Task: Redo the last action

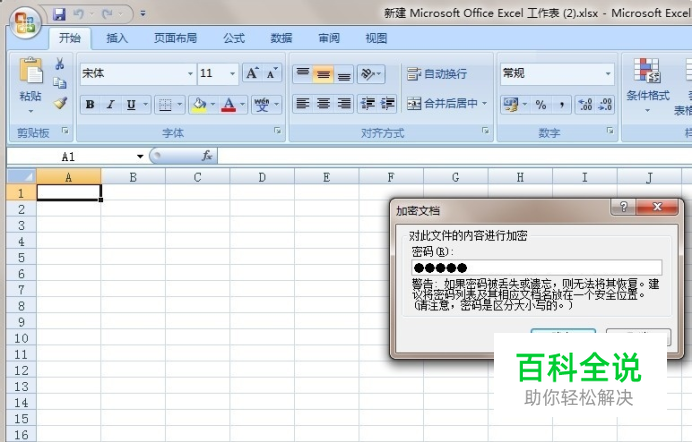Action: coord(107,14)
